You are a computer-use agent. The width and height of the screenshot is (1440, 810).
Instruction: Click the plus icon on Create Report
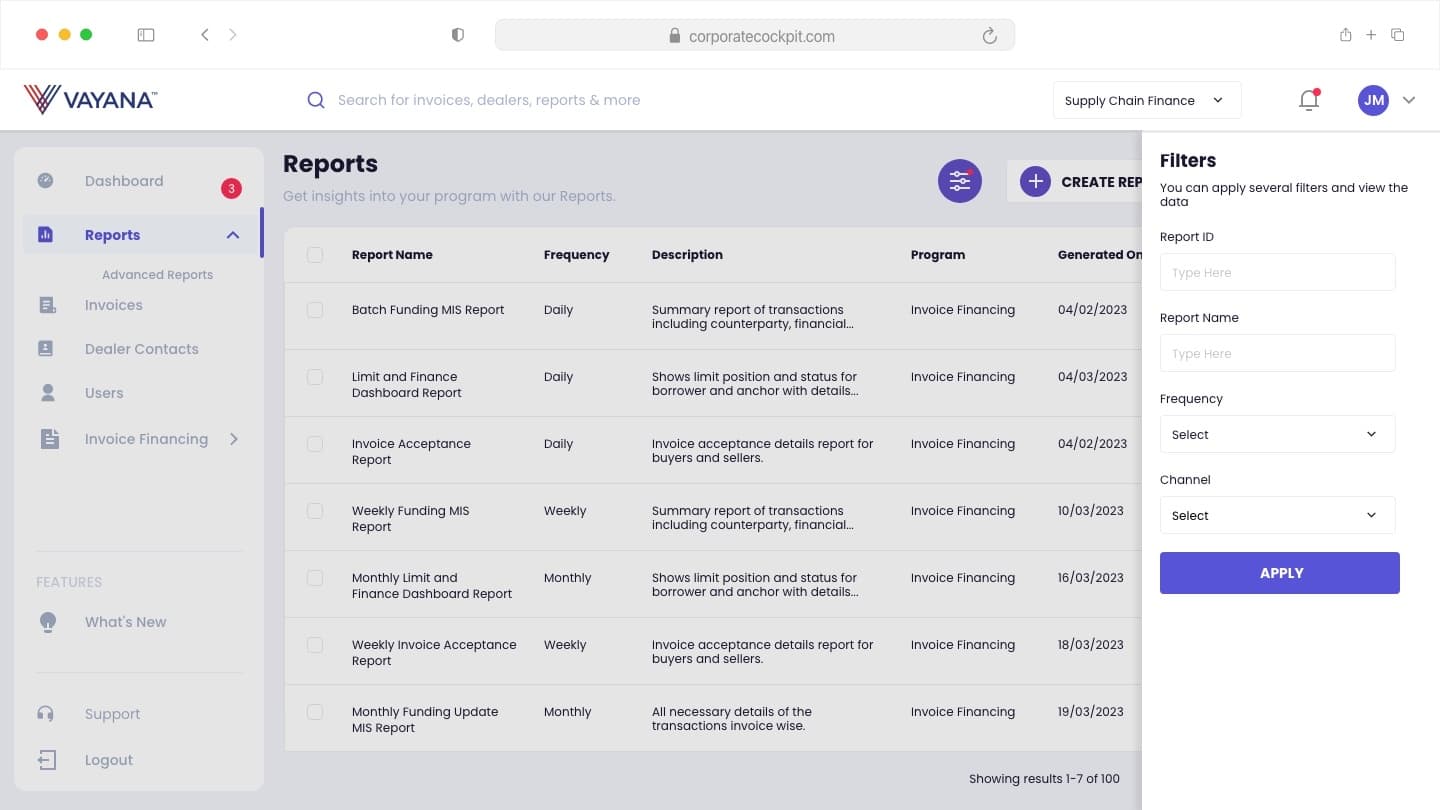1035,182
